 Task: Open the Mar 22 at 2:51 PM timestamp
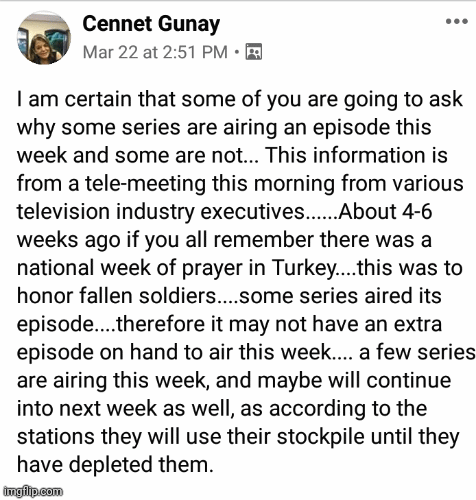155,52
